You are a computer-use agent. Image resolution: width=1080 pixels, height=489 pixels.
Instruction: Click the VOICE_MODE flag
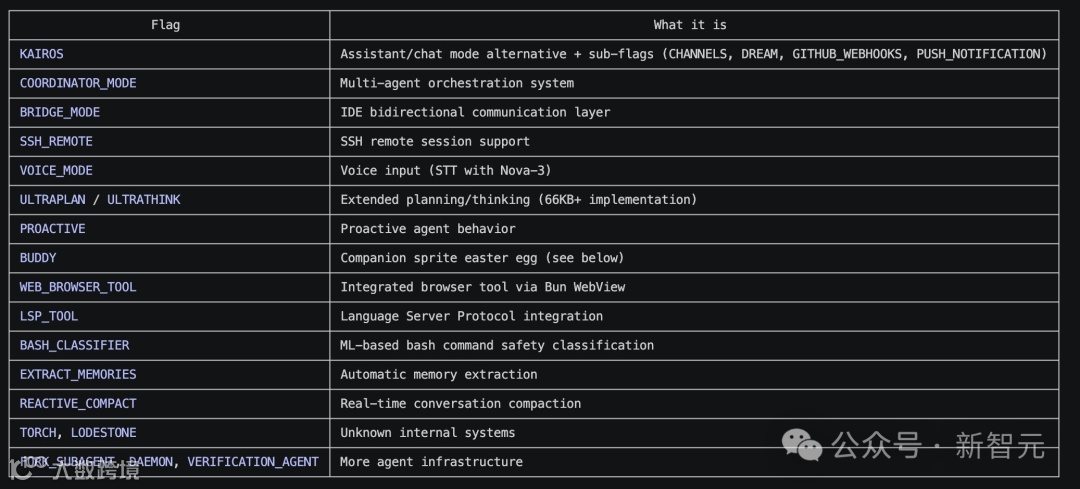click(x=56, y=170)
